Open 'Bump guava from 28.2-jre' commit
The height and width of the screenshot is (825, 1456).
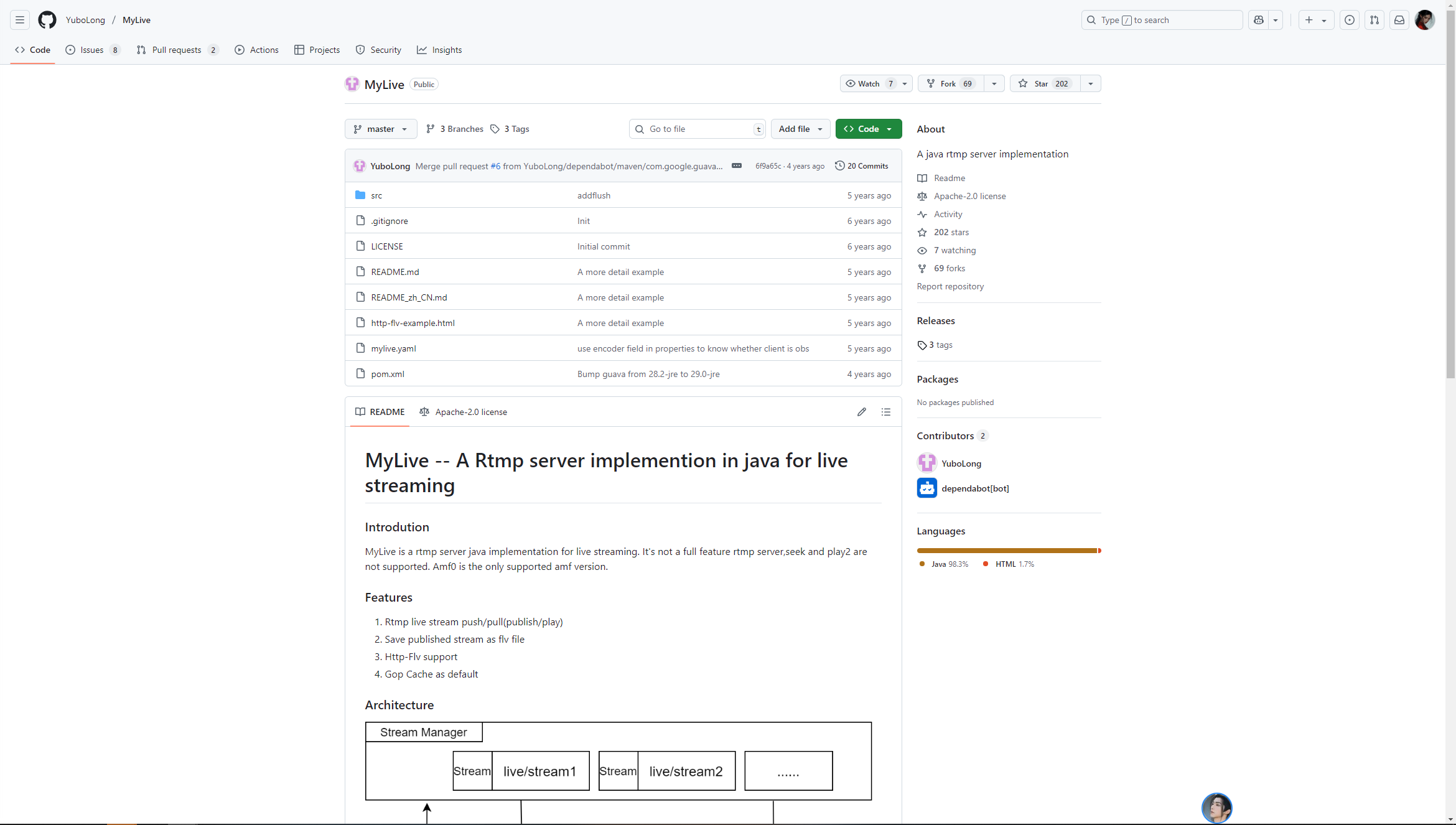coord(648,374)
